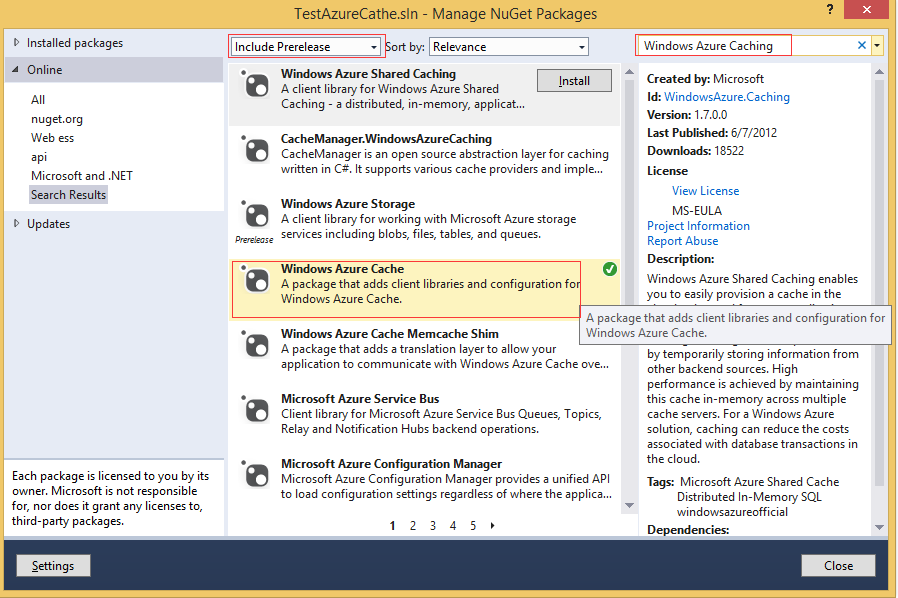This screenshot has height=598, width=898.
Task: Select the All source under Online
Action: tap(38, 100)
